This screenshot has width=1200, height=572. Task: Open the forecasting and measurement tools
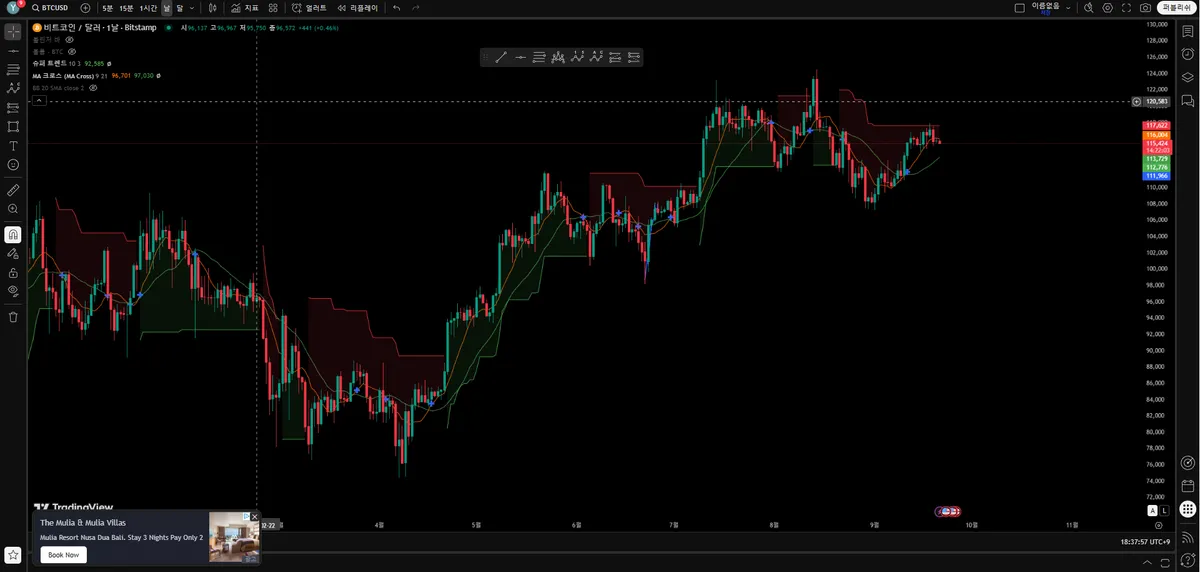pyautogui.click(x=13, y=107)
